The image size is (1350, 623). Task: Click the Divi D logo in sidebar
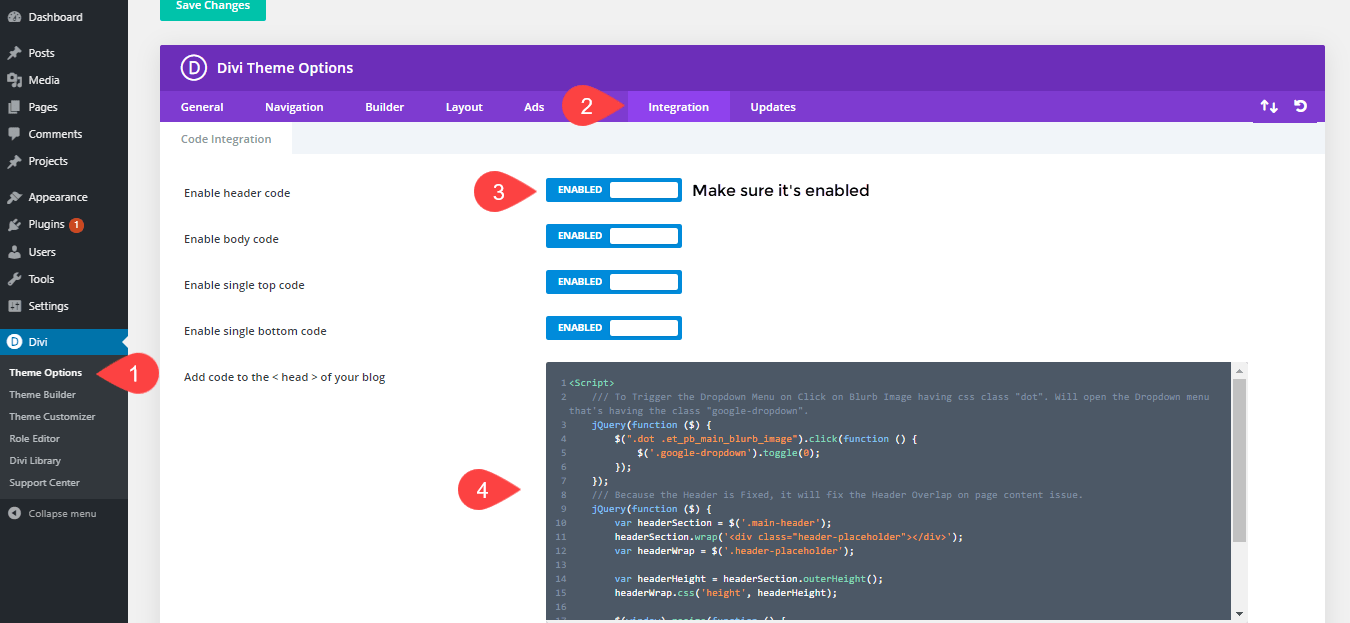(14, 342)
